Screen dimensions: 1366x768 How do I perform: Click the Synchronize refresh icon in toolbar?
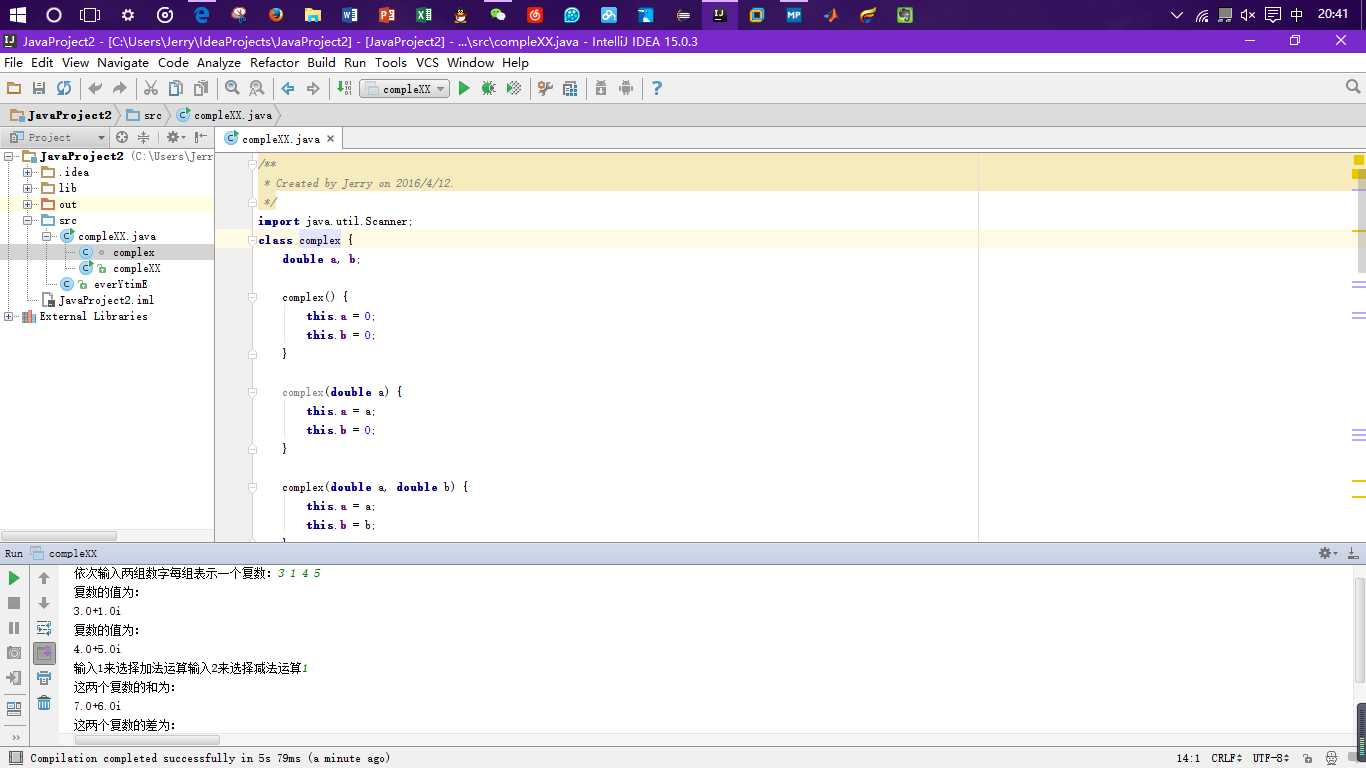coord(64,88)
